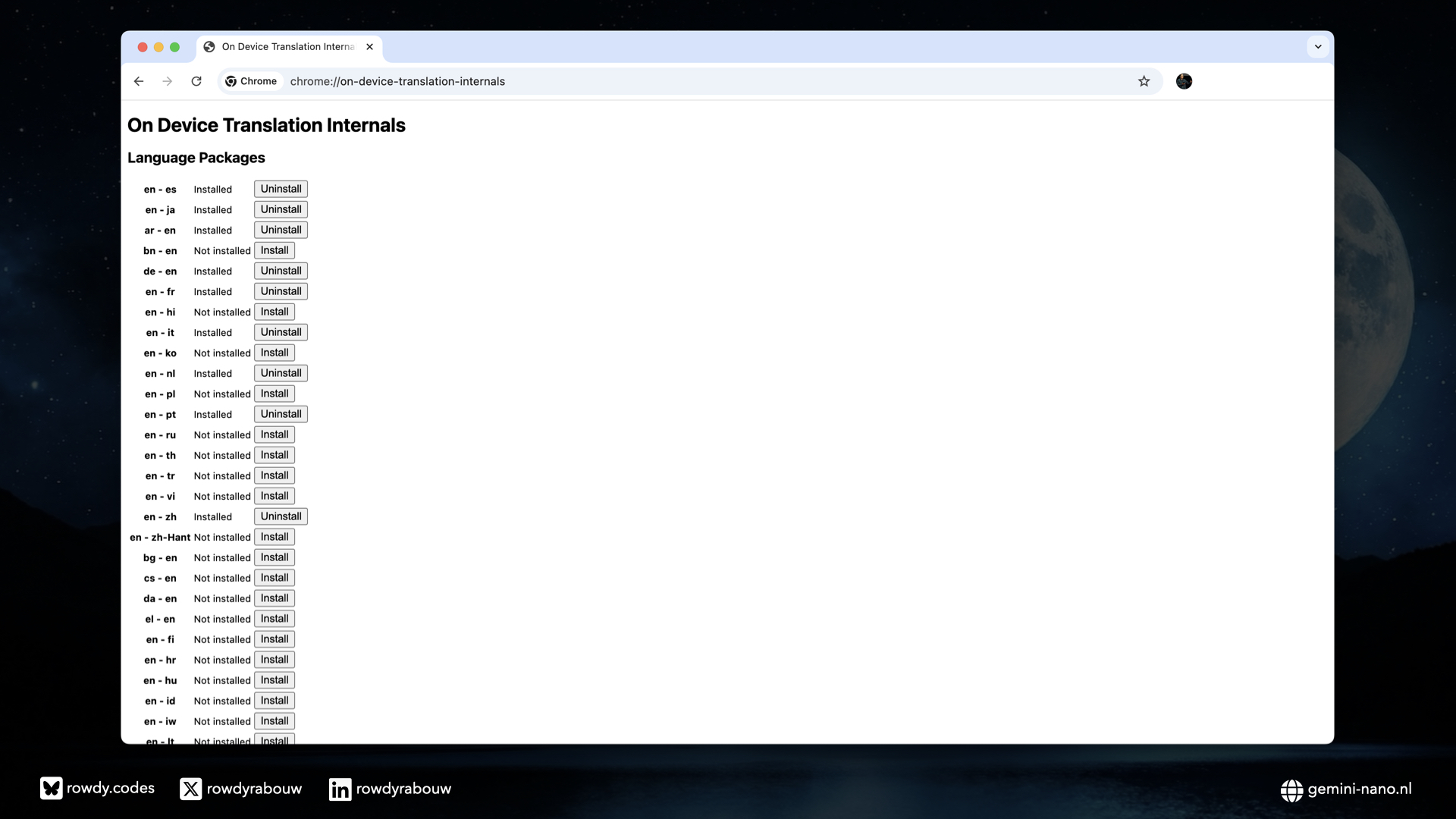Expand the tab search dropdown chevron
1456x819 pixels.
[1318, 47]
